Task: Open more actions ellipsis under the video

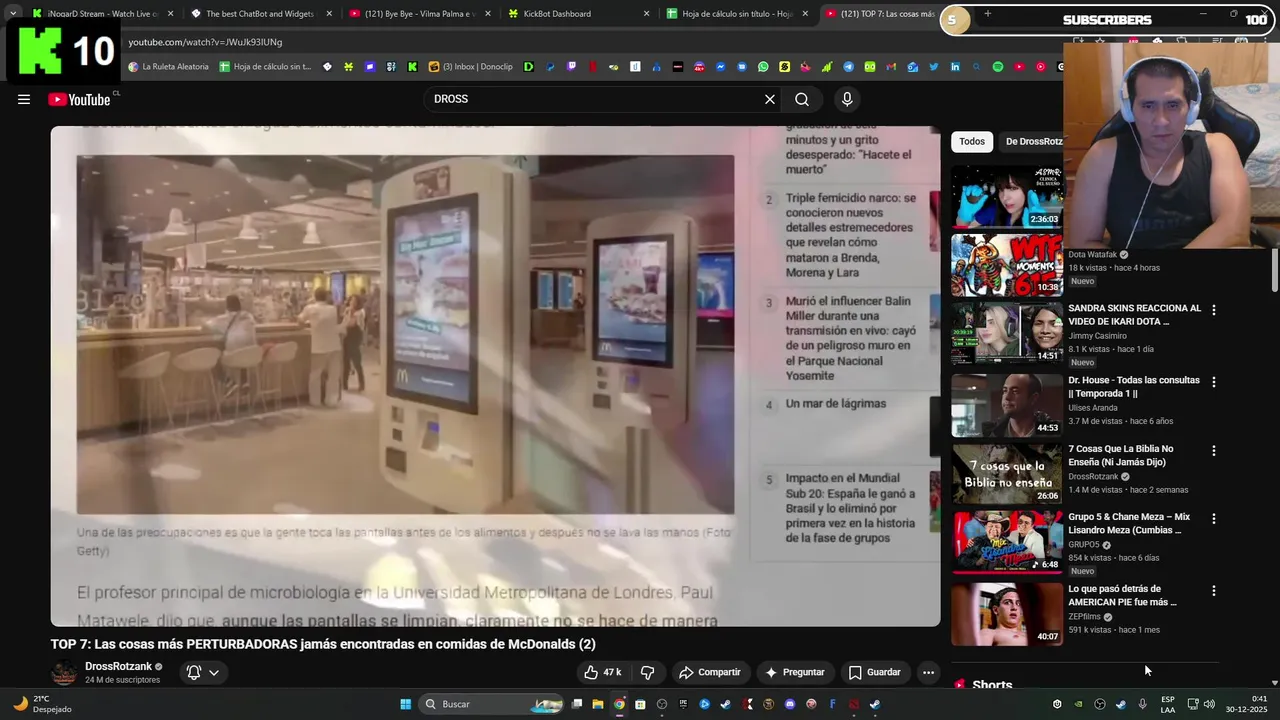Action: tap(928, 672)
